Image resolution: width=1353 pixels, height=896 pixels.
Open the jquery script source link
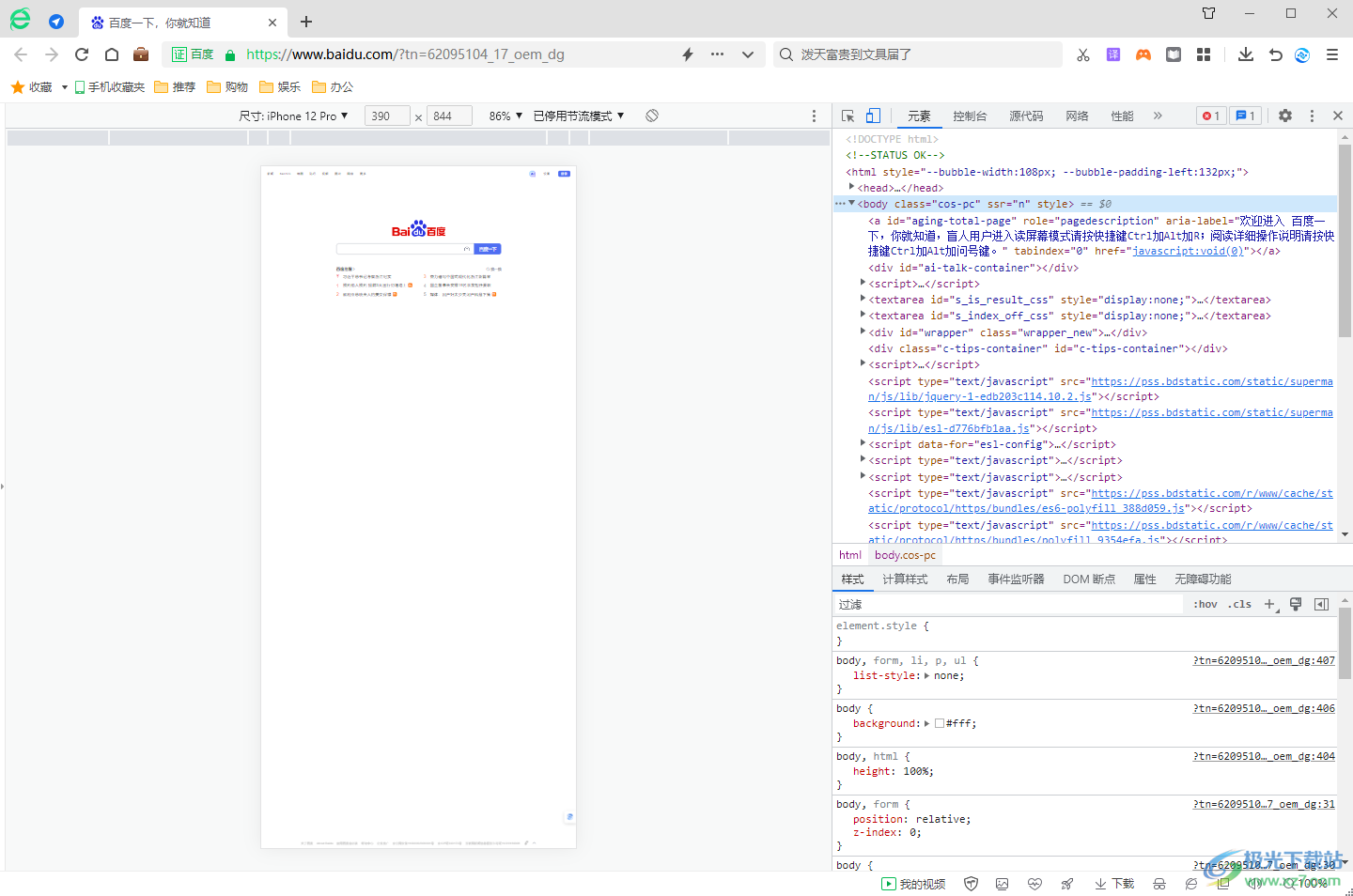(x=1100, y=389)
